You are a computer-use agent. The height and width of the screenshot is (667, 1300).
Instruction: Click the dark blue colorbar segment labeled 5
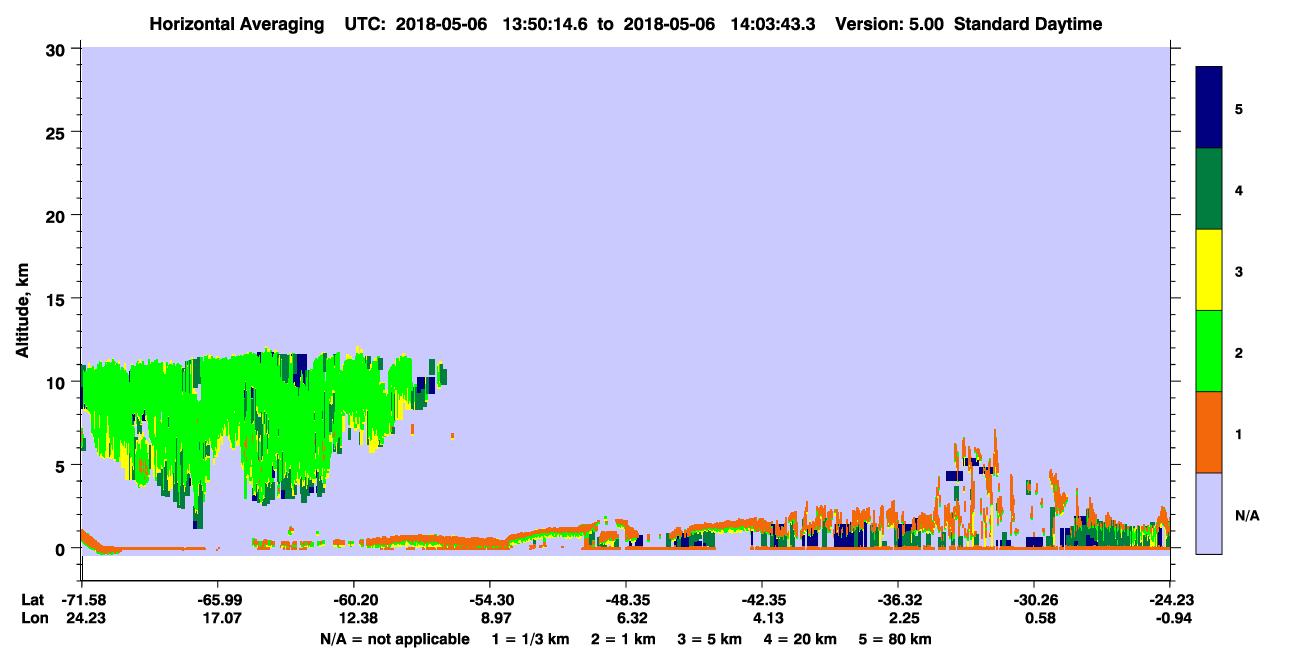click(x=1209, y=108)
